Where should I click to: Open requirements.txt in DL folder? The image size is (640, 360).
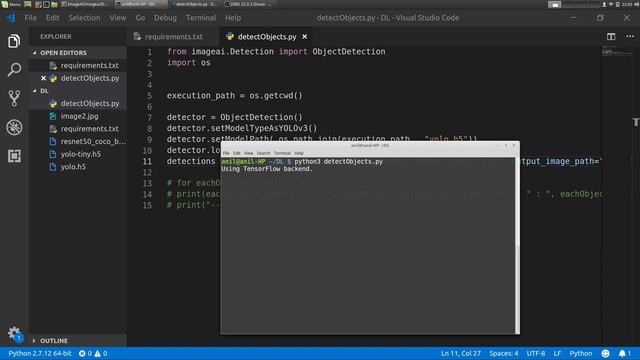(x=89, y=129)
